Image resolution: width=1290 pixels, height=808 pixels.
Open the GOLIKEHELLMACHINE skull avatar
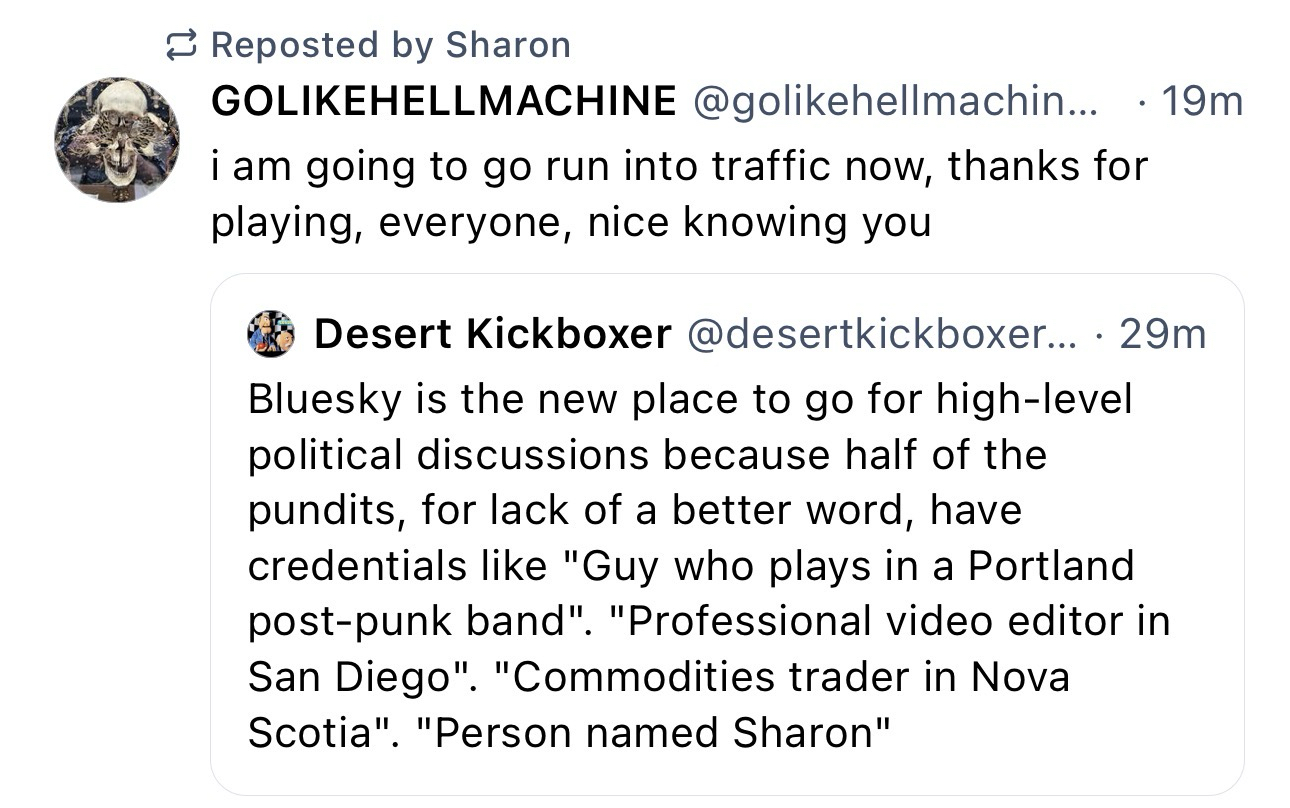tap(117, 140)
